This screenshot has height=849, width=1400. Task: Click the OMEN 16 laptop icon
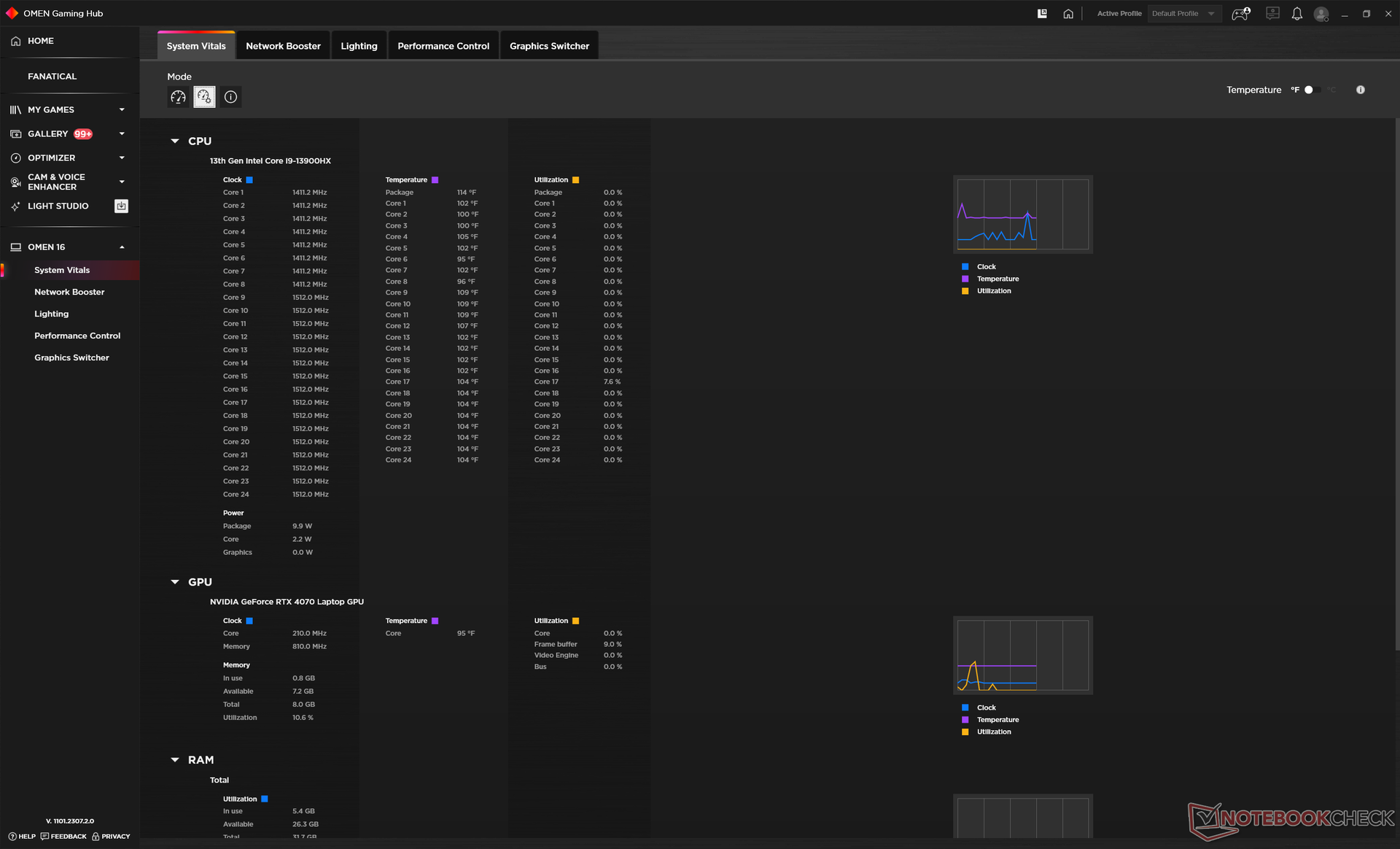(15, 247)
